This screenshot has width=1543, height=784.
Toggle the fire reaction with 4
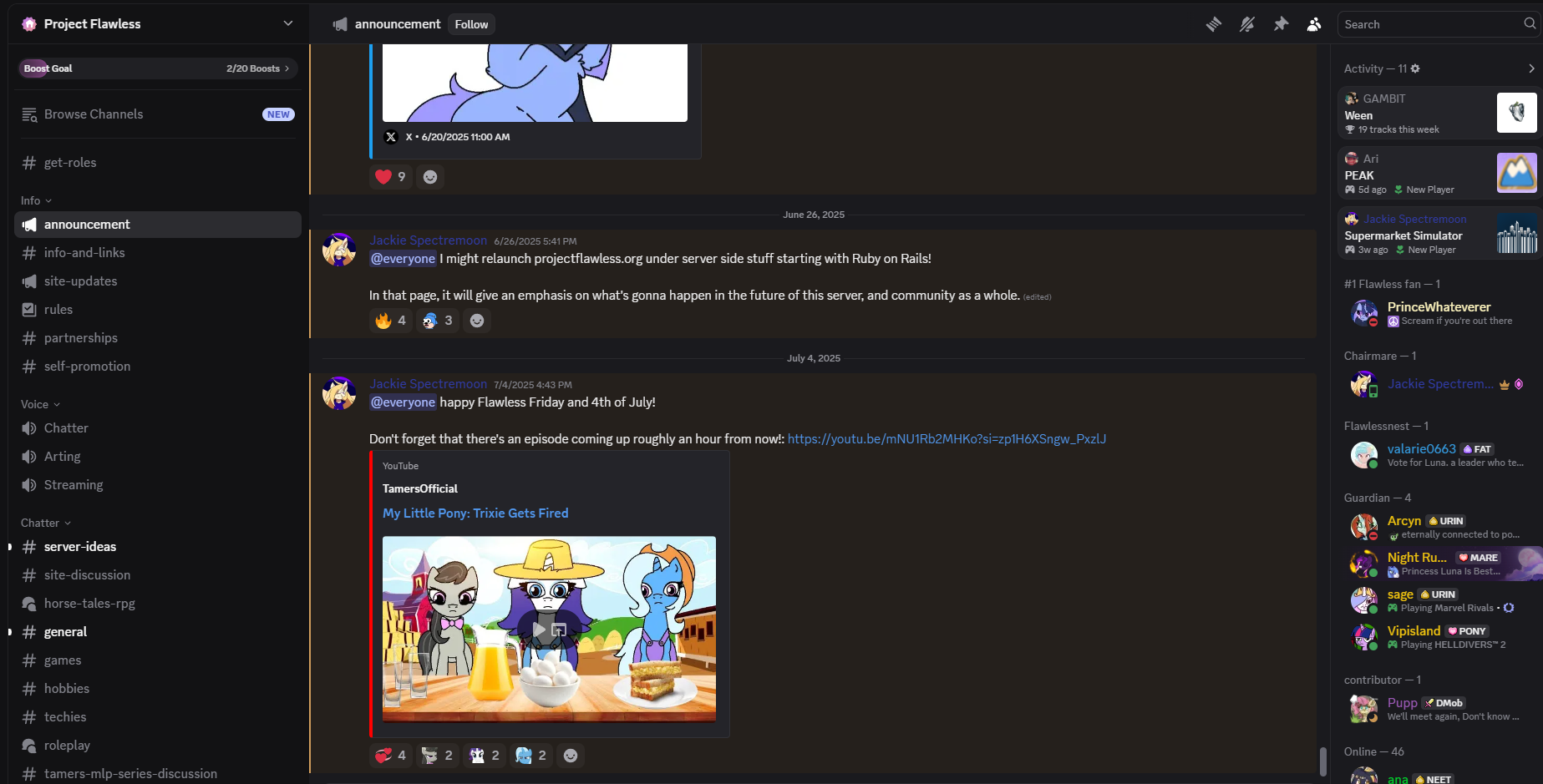[391, 321]
